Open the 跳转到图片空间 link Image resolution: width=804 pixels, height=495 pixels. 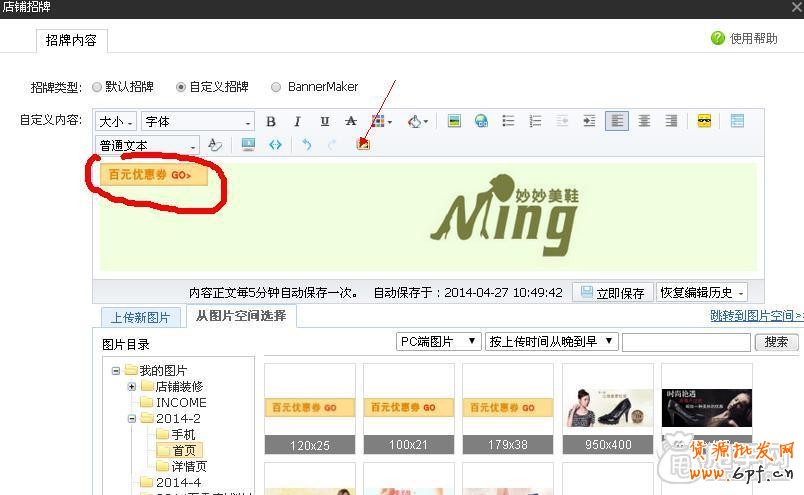tap(757, 316)
